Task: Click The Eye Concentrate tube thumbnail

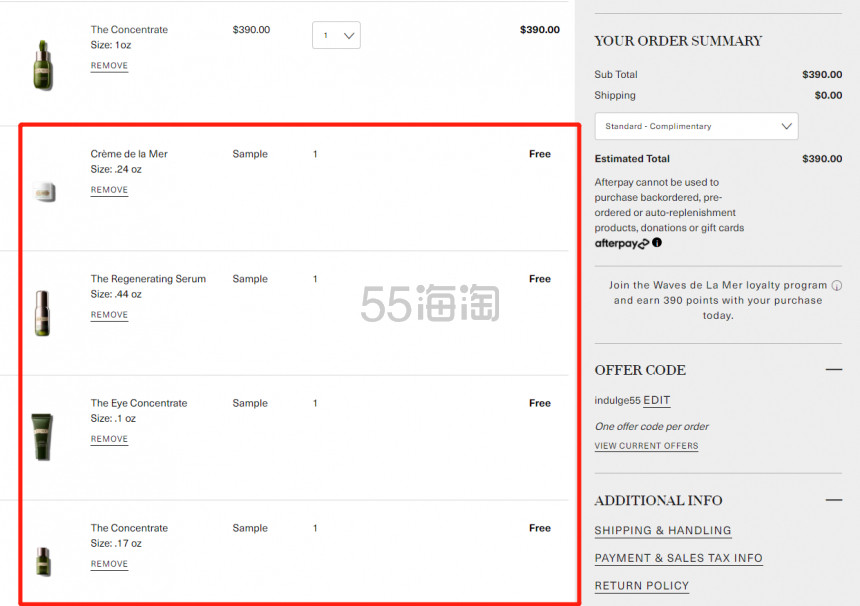Action: pos(42,437)
